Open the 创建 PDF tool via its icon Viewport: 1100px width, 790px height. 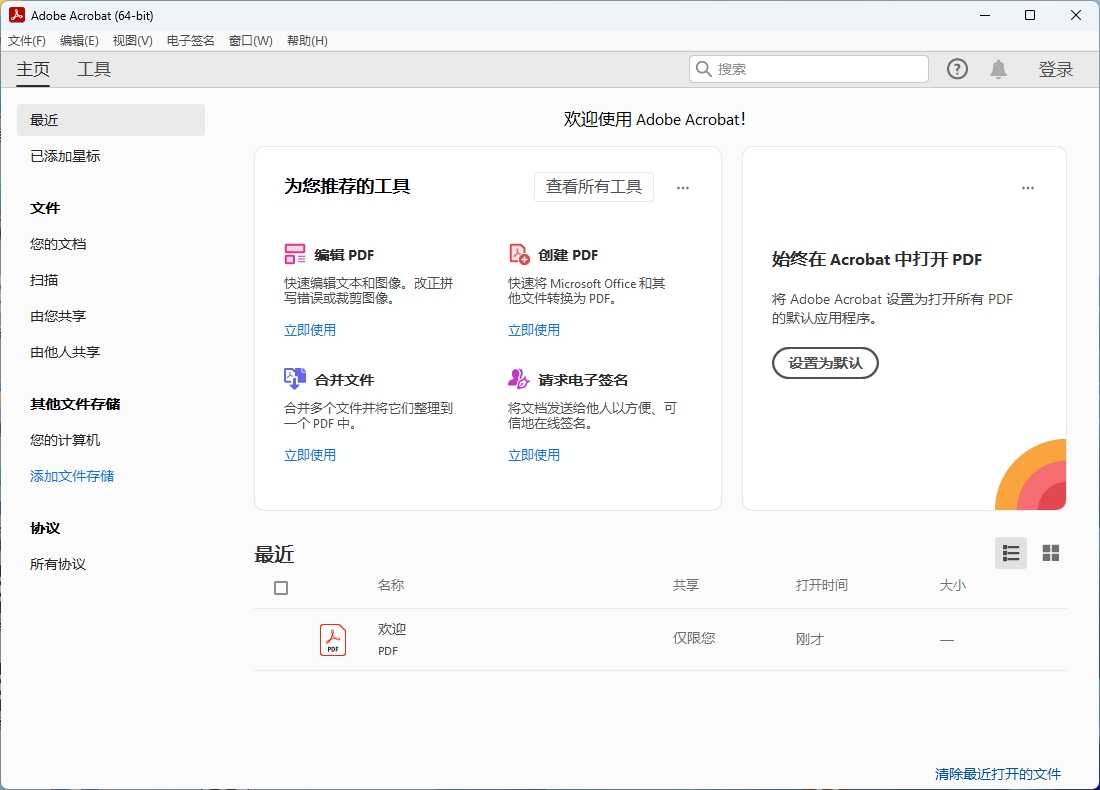520,254
